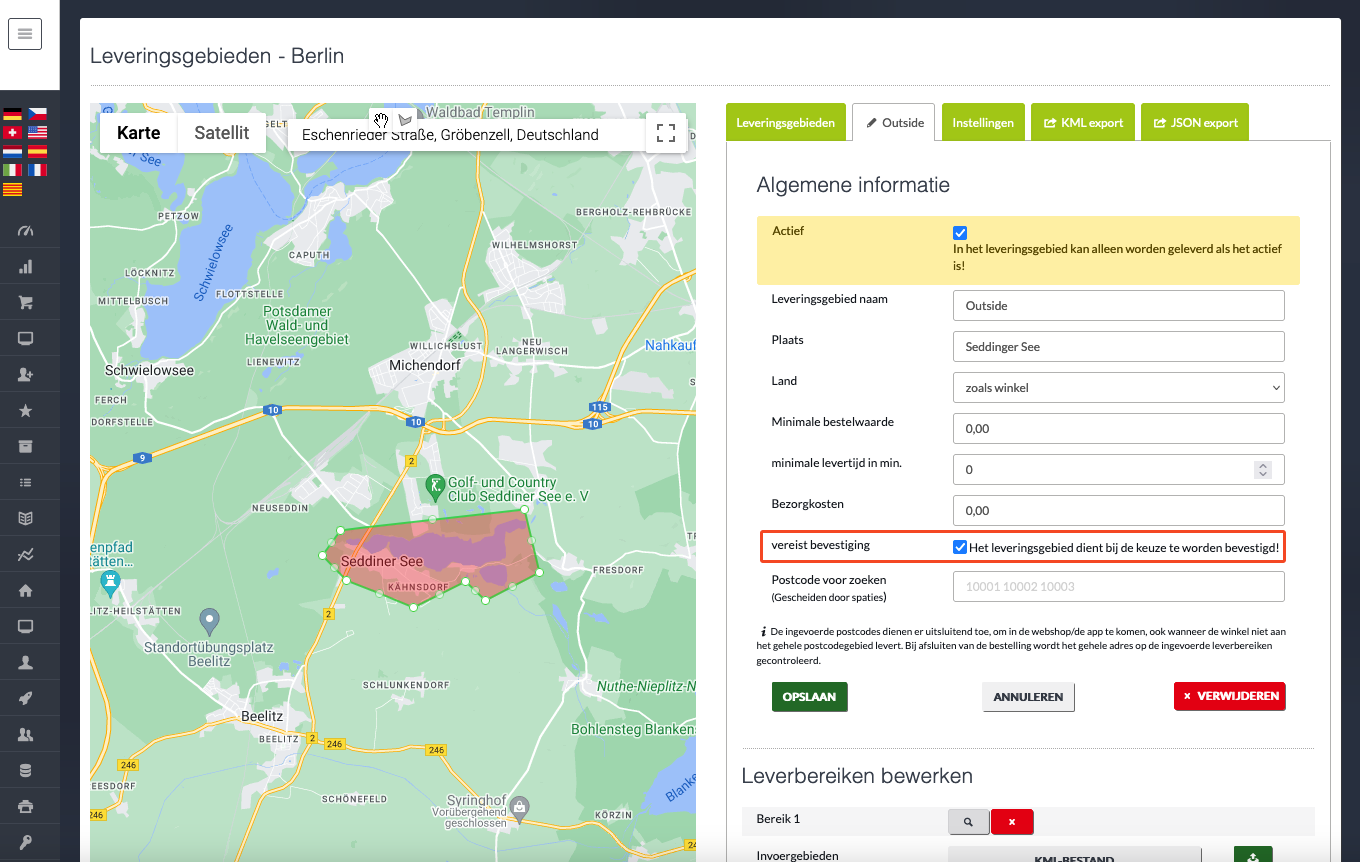Open the user group sidebar icon
The image size is (1360, 862).
pos(26,735)
